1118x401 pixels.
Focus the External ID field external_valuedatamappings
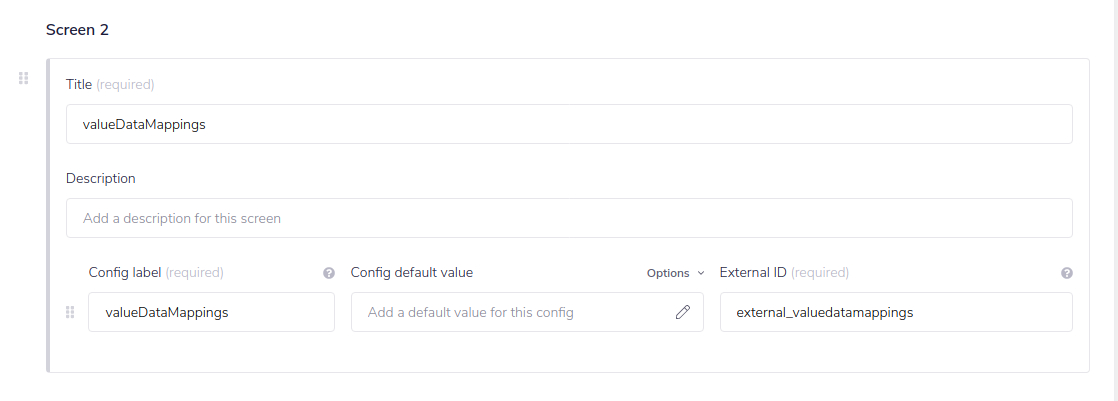pyautogui.click(x=896, y=312)
